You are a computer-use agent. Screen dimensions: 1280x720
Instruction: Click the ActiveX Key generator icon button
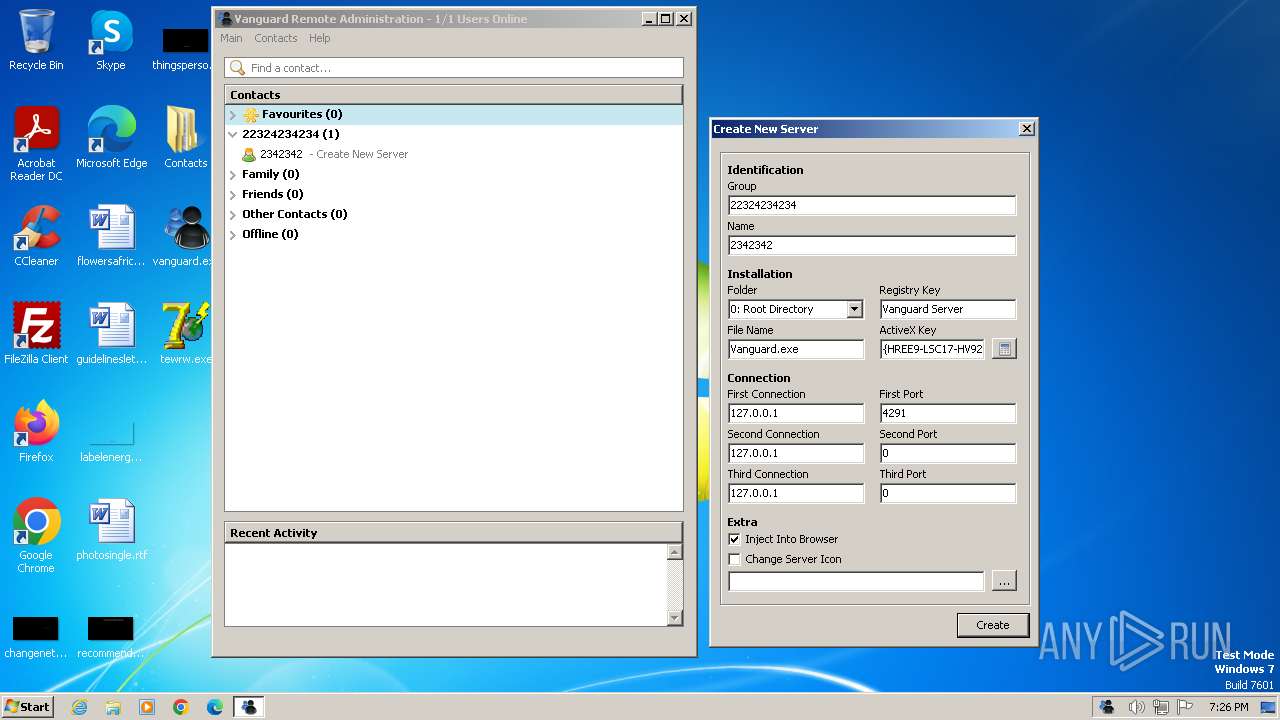(1004, 349)
